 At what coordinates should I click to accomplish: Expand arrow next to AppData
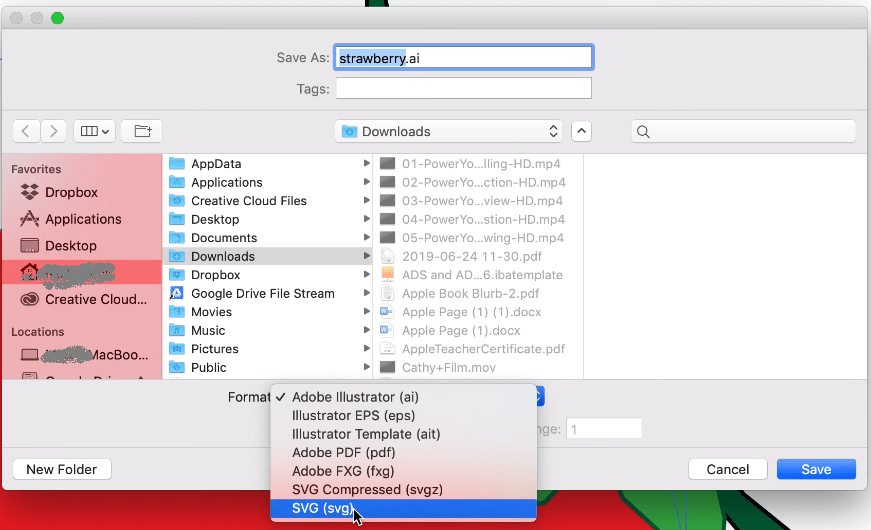(366, 163)
